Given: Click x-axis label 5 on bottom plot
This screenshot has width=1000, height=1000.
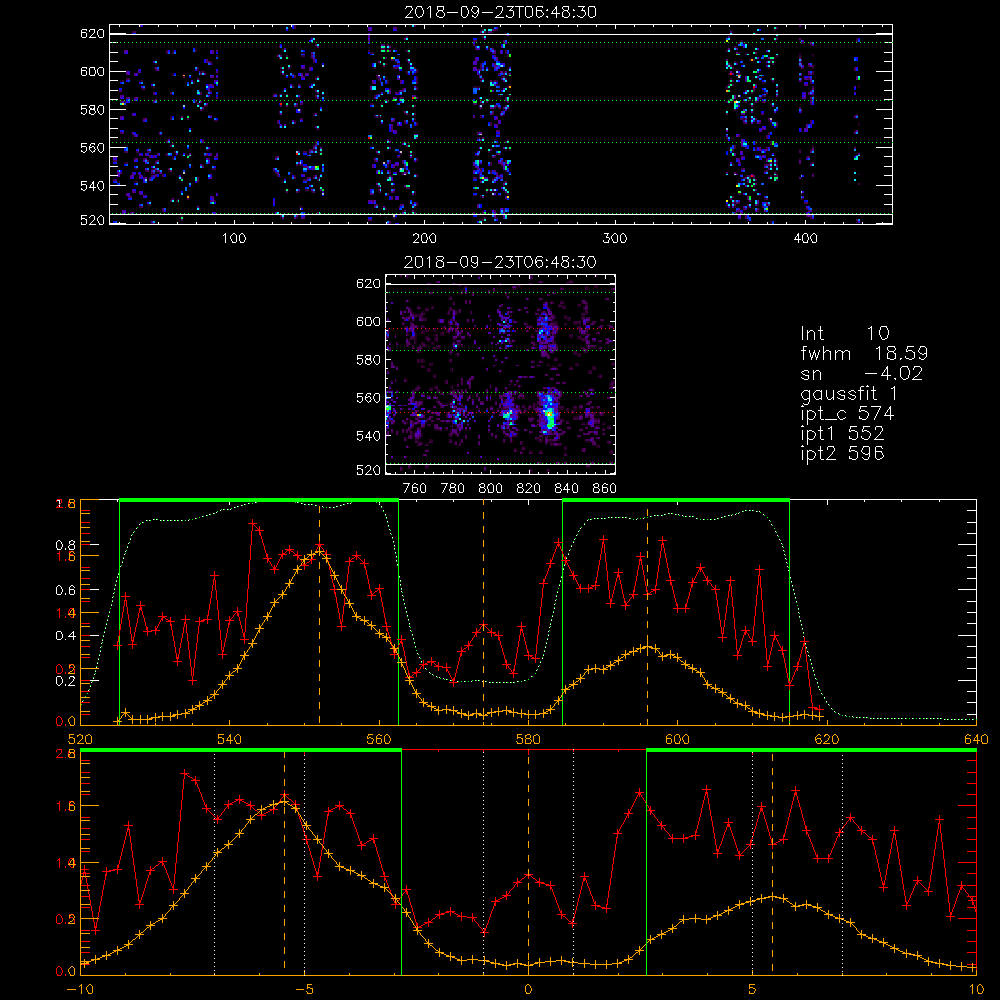Looking at the screenshot, I should point(752,989).
